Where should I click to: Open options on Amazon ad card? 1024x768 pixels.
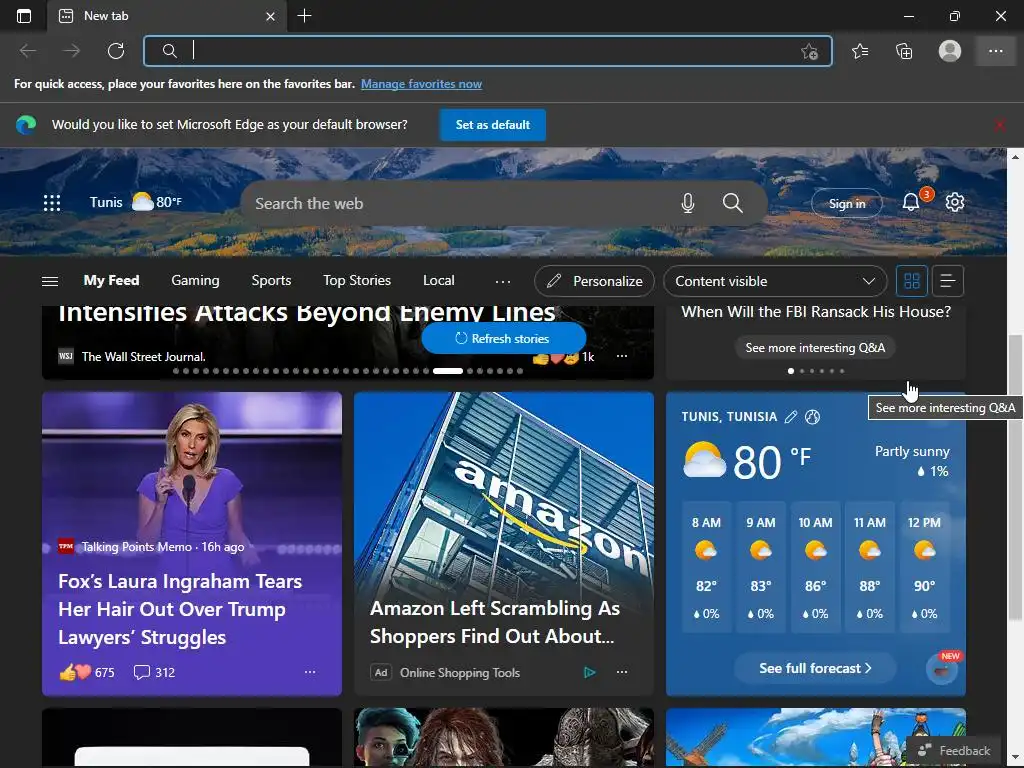pos(622,672)
